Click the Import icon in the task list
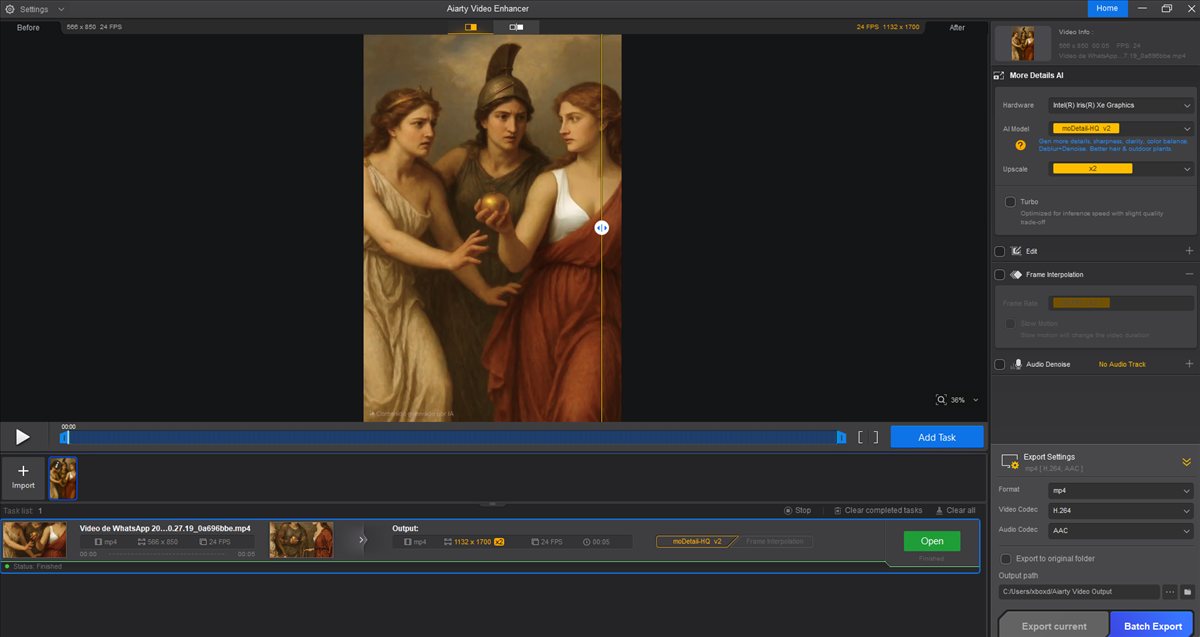The width and height of the screenshot is (1200, 637). coord(22,478)
